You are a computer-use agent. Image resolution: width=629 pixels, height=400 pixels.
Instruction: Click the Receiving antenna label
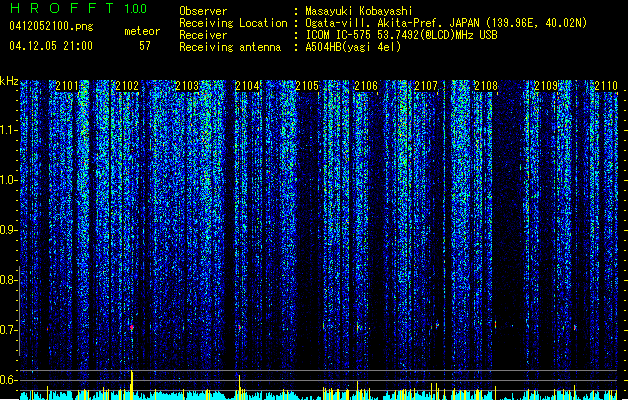tap(230, 47)
